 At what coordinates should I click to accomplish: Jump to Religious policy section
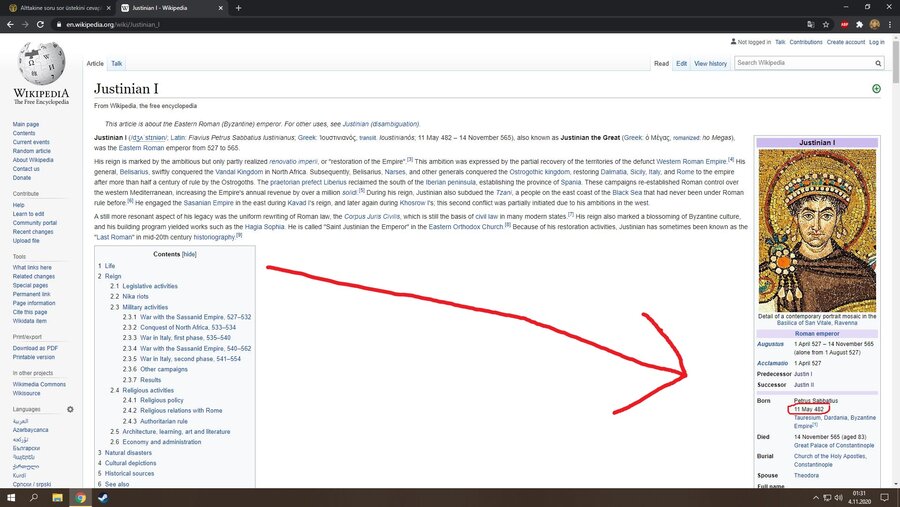162,400
